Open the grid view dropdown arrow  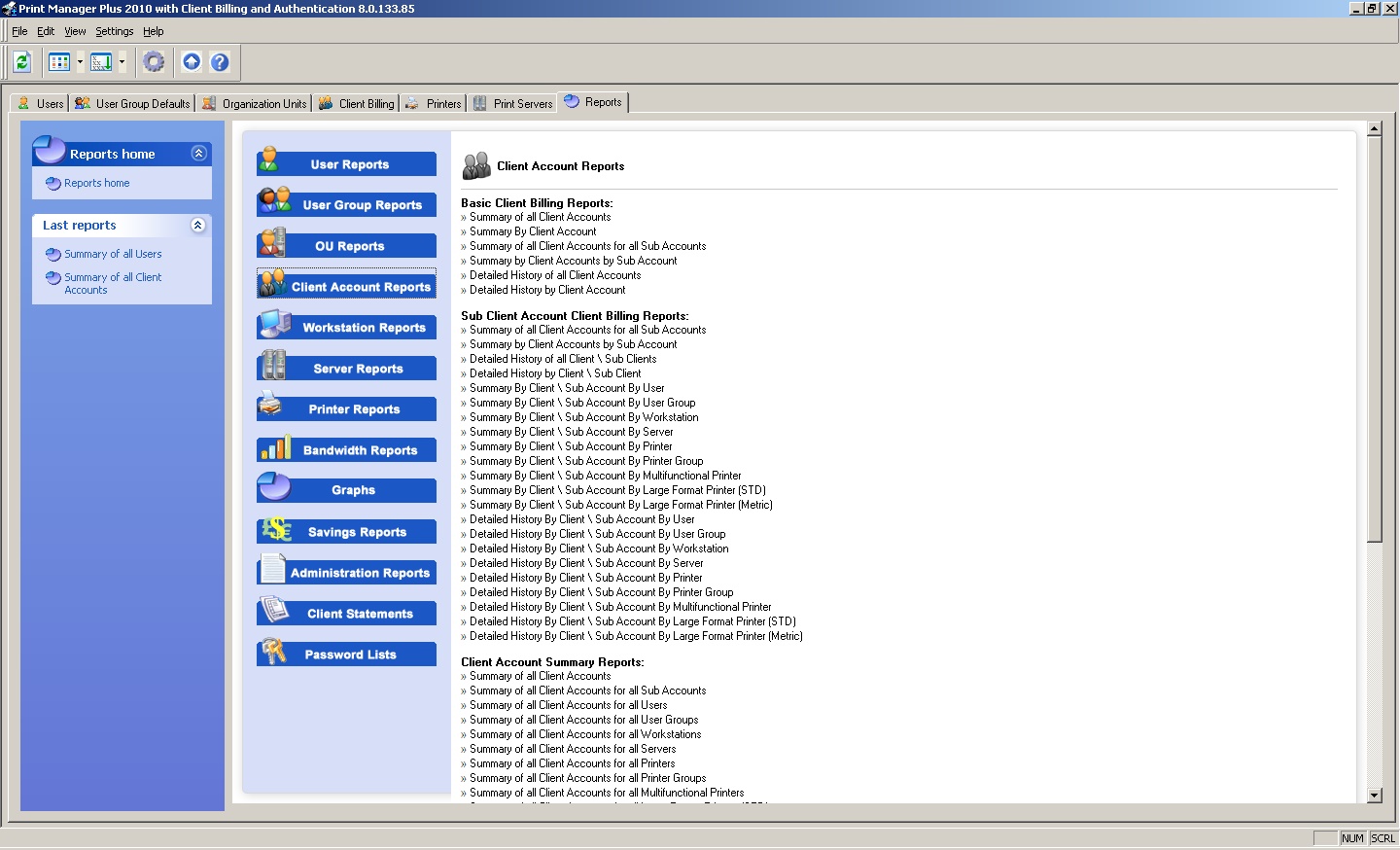tap(80, 62)
